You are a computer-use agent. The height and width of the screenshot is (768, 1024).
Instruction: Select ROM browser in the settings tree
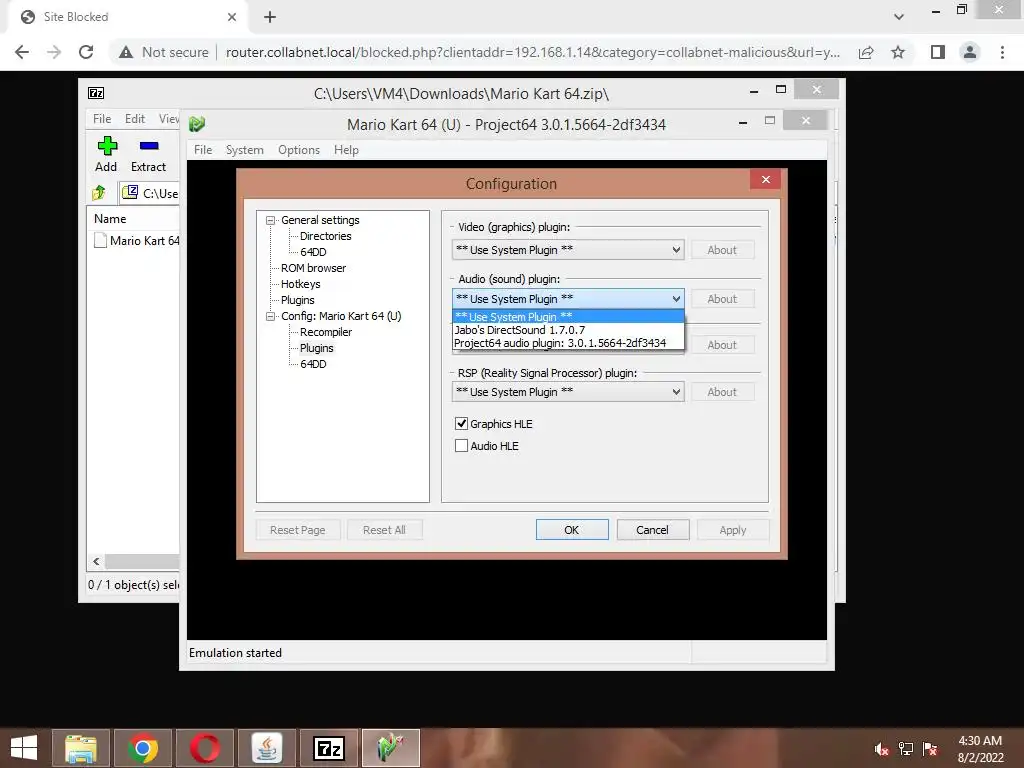pos(313,268)
